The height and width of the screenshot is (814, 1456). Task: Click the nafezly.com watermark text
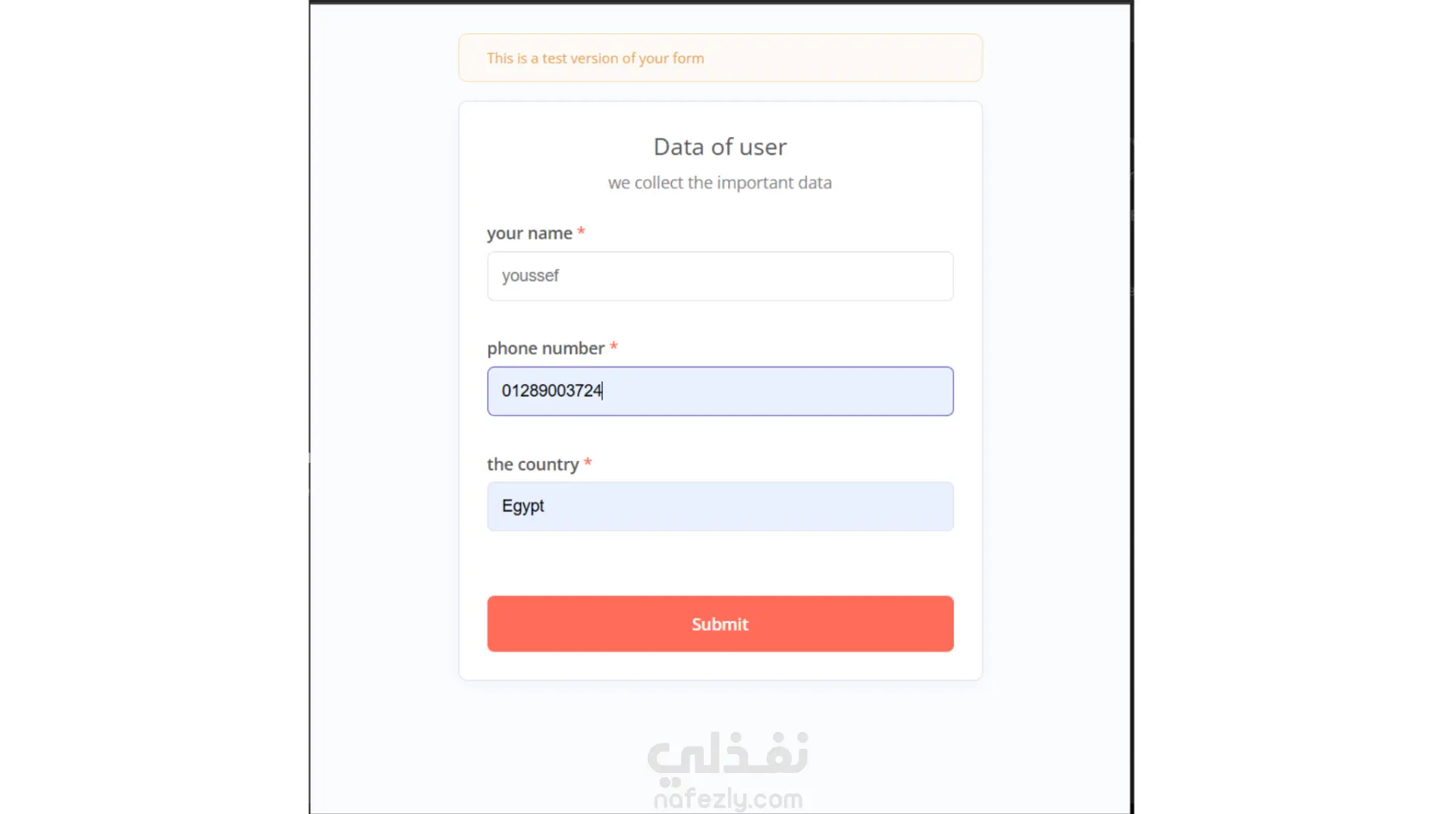(x=728, y=799)
